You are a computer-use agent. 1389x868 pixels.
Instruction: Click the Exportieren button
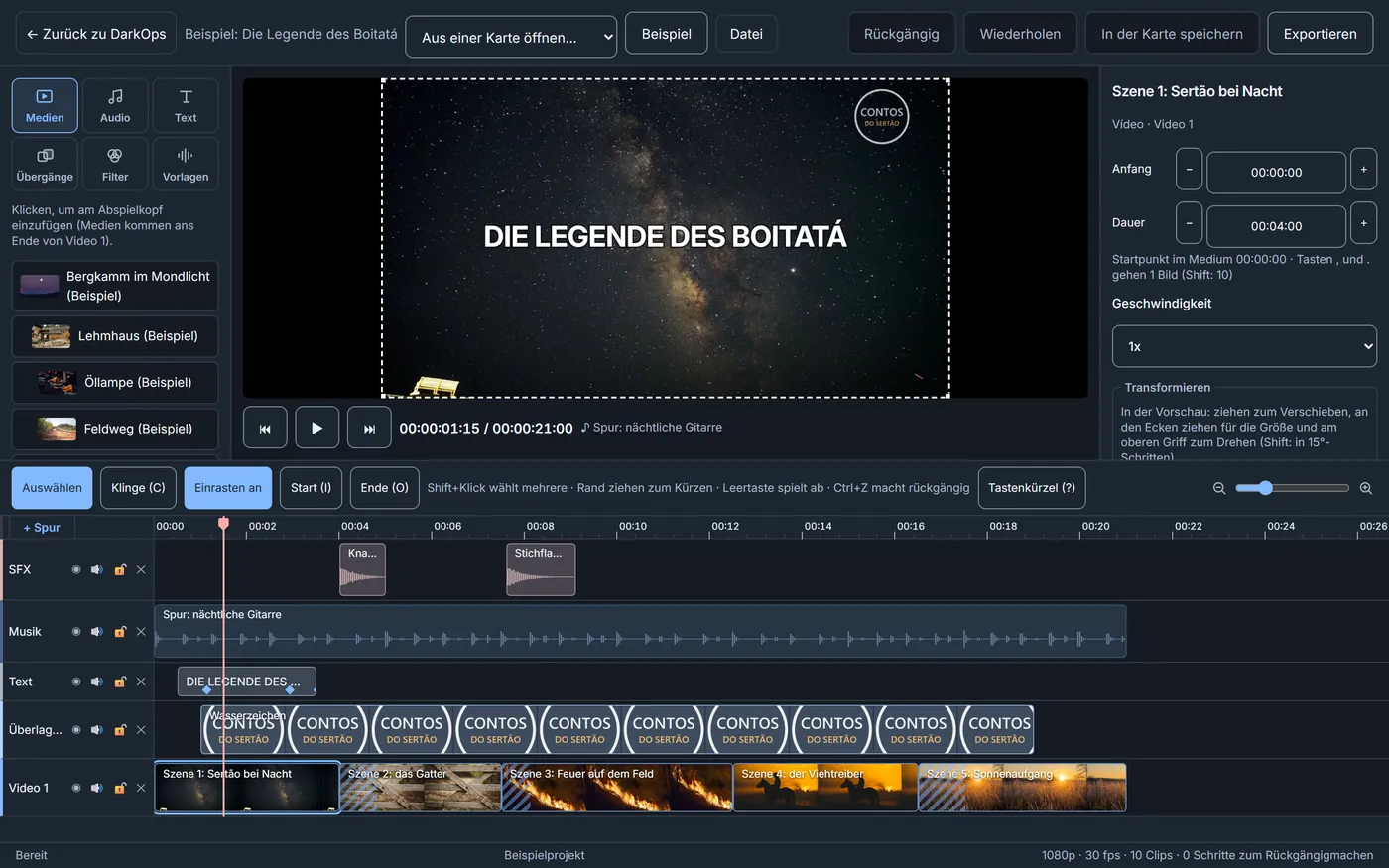[x=1321, y=34]
